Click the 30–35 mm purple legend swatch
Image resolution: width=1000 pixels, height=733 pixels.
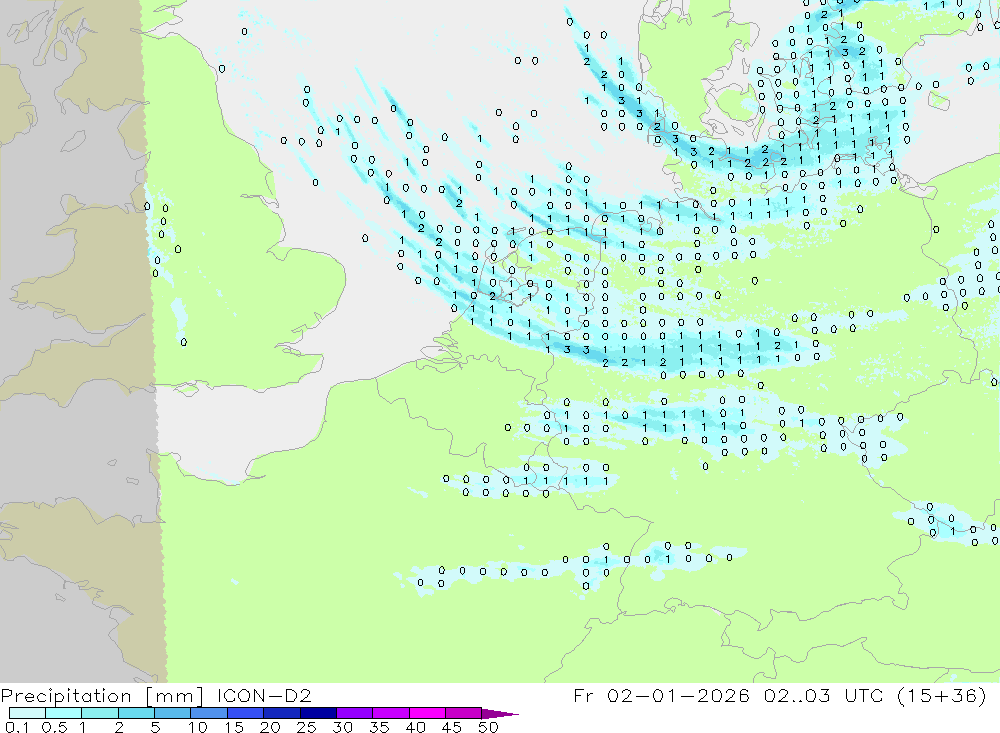tap(355, 713)
